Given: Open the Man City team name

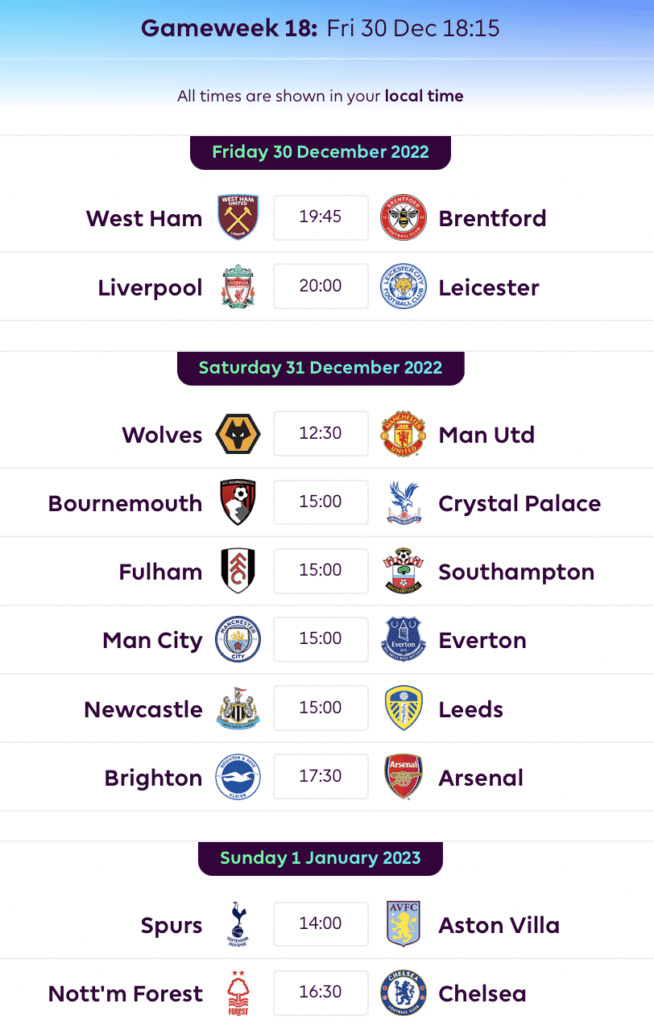Looking at the screenshot, I should point(152,641).
